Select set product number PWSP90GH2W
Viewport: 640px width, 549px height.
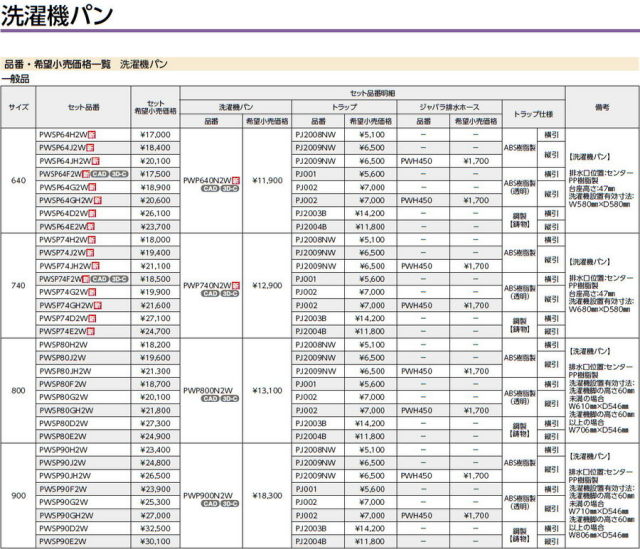click(66, 516)
